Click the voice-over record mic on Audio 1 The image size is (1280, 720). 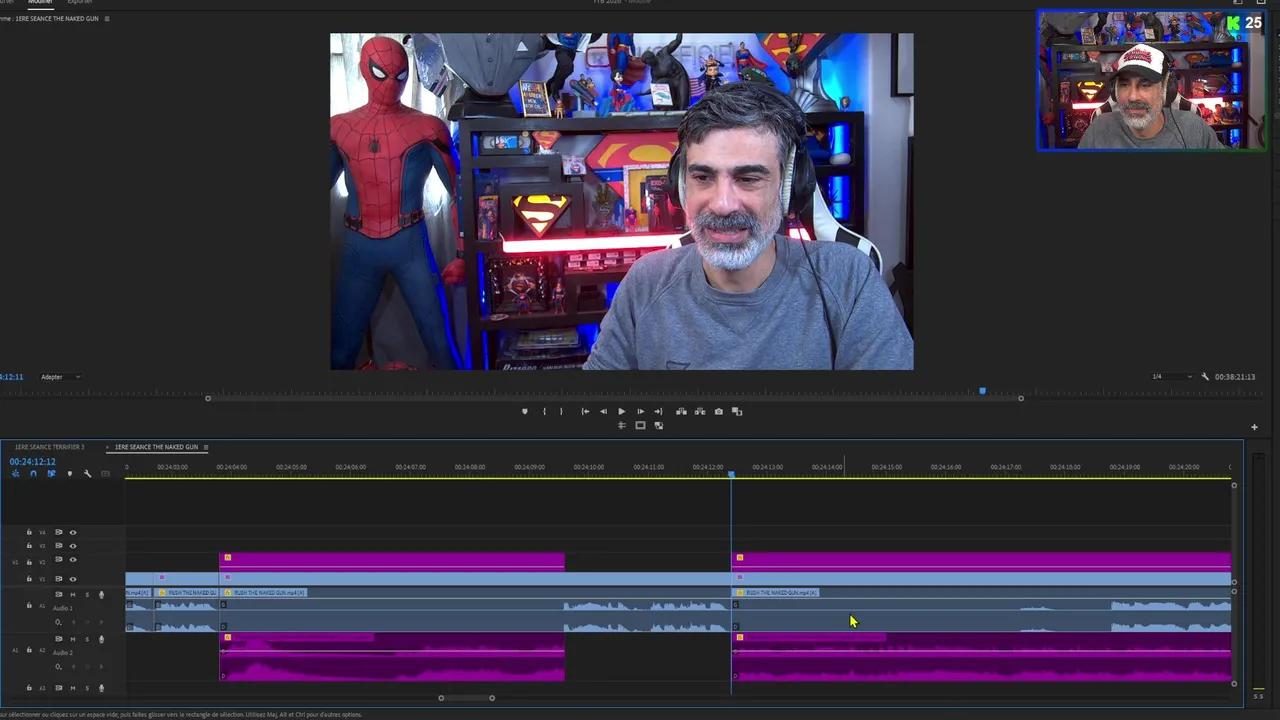coord(100,594)
